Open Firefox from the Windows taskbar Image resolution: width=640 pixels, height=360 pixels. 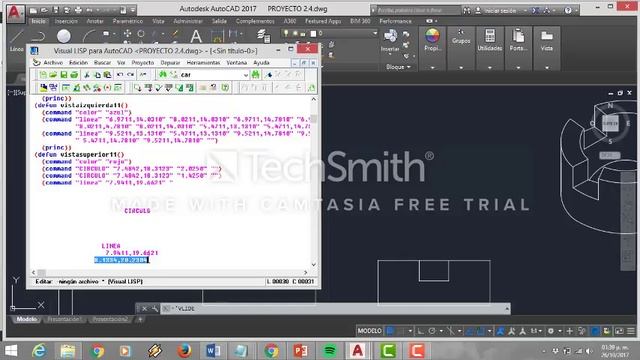tap(184, 350)
